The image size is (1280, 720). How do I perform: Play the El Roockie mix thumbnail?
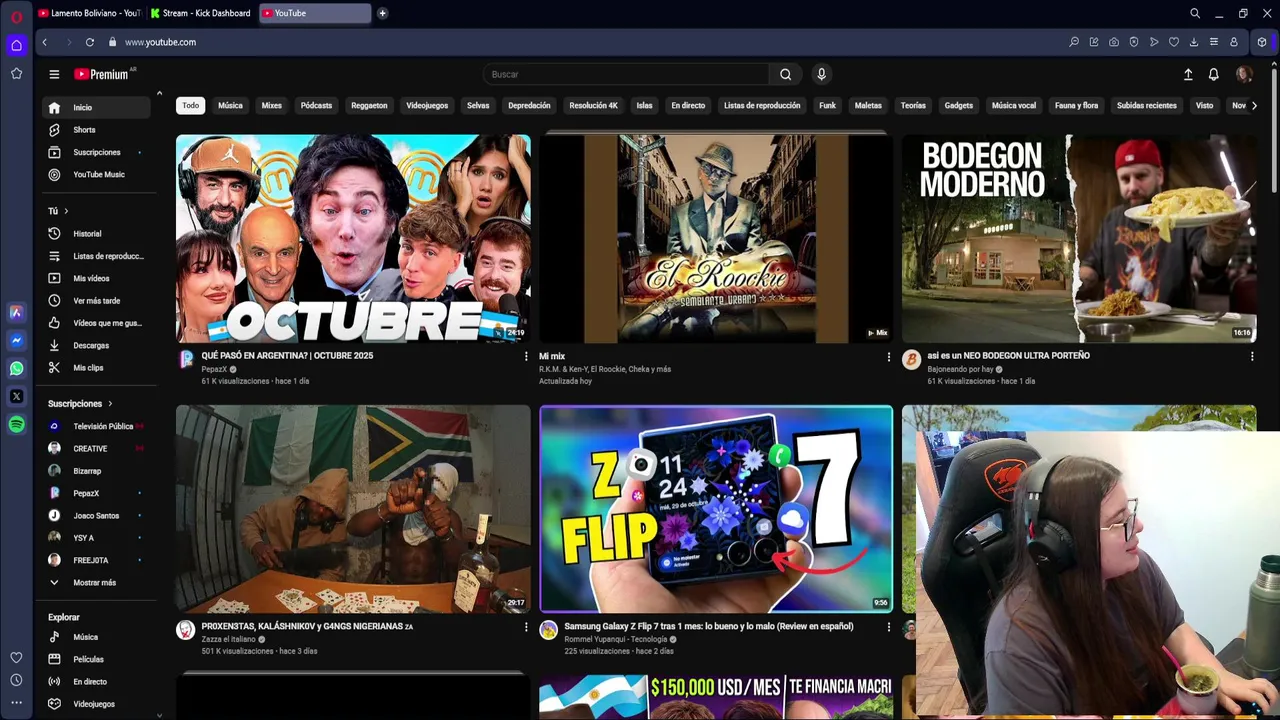point(716,239)
